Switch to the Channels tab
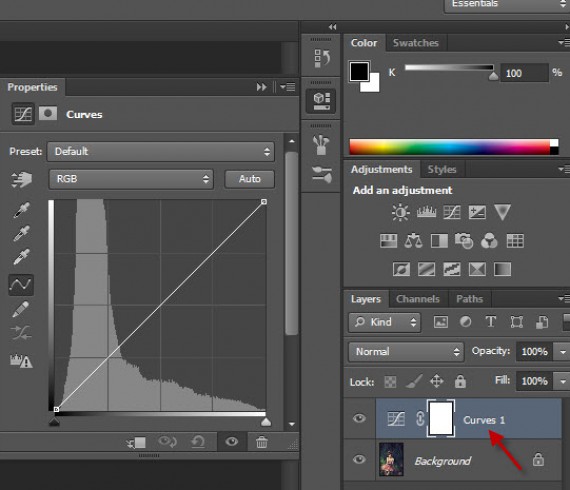This screenshot has height=490, width=570. pyautogui.click(x=418, y=299)
